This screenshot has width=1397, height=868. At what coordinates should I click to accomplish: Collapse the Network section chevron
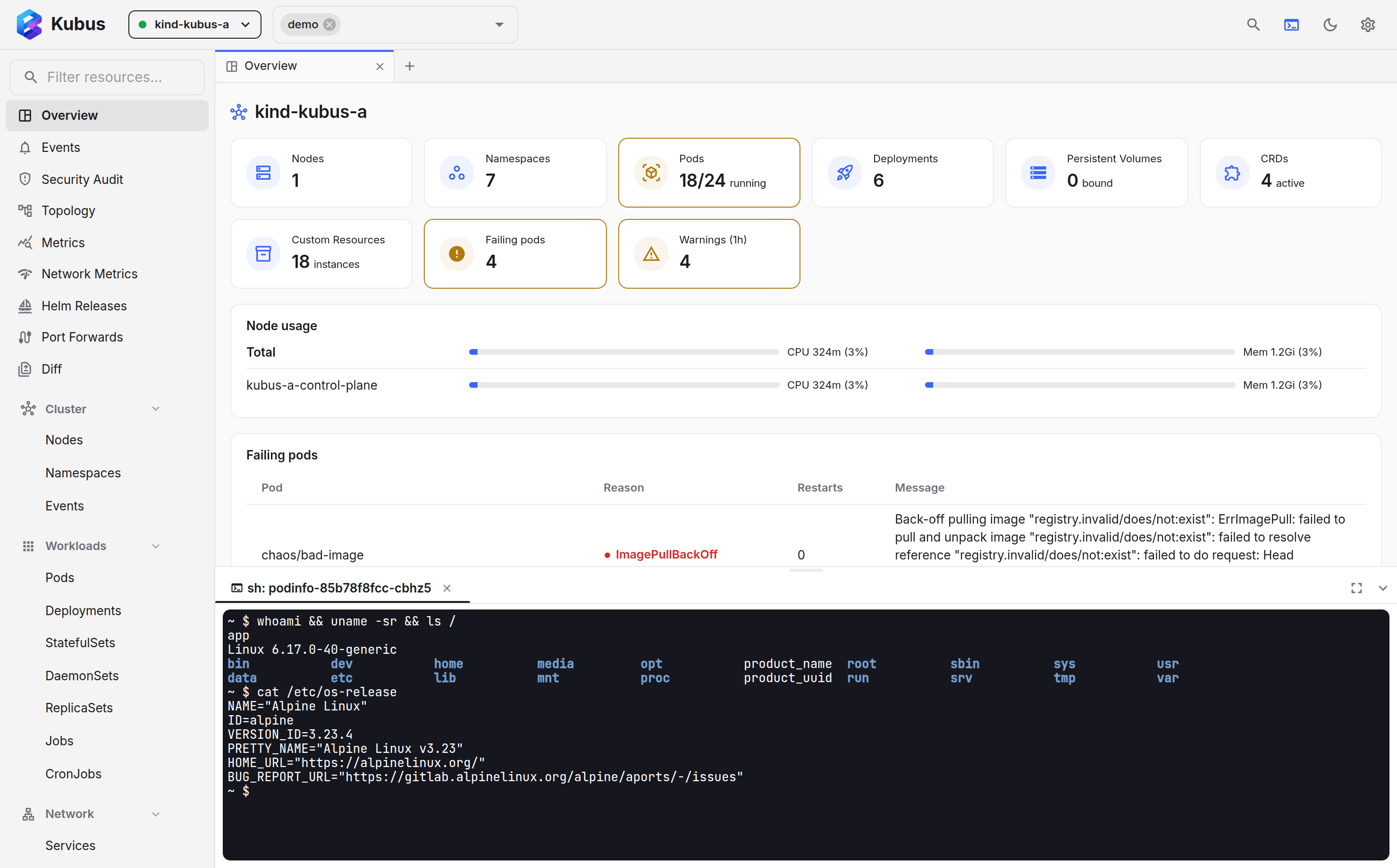tap(156, 814)
